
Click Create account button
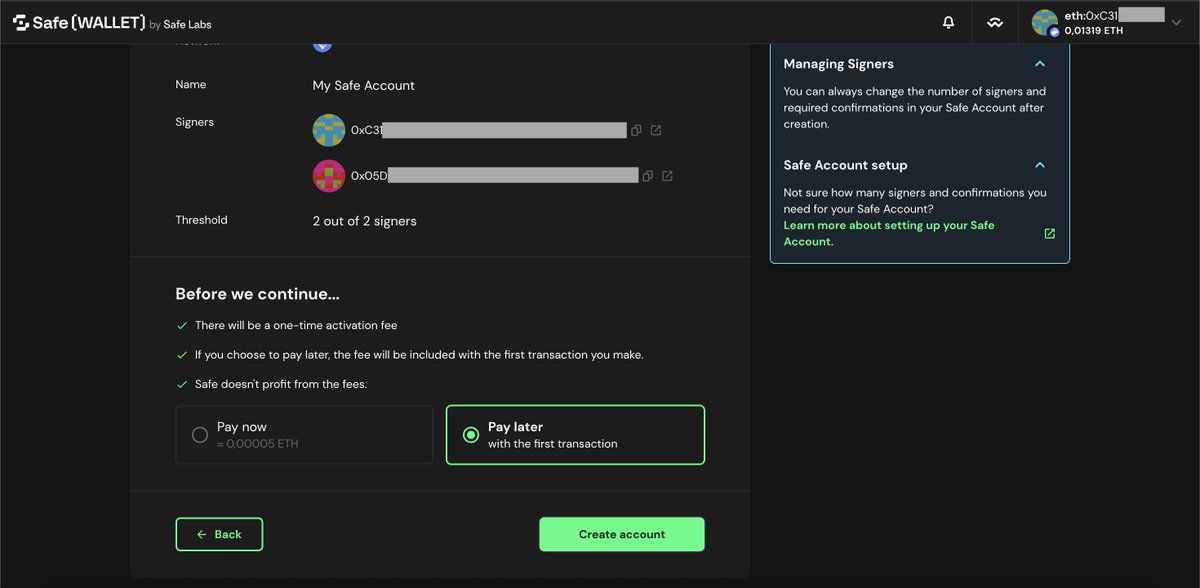(x=622, y=534)
